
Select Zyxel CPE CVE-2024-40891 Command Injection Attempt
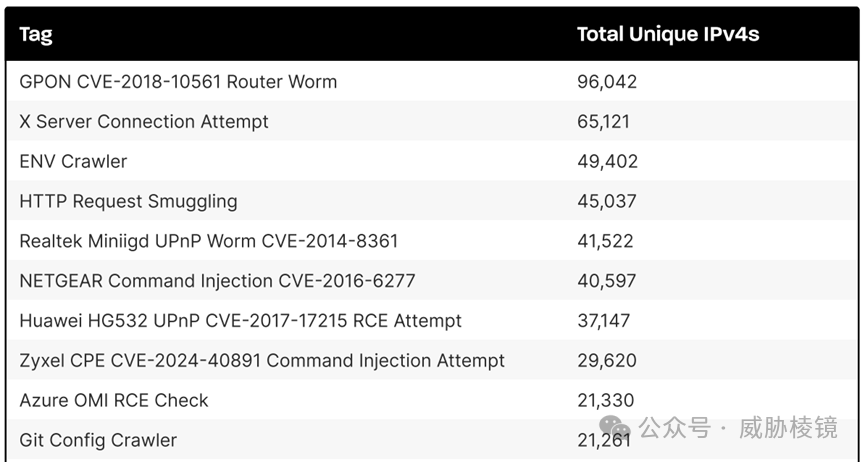point(262,360)
